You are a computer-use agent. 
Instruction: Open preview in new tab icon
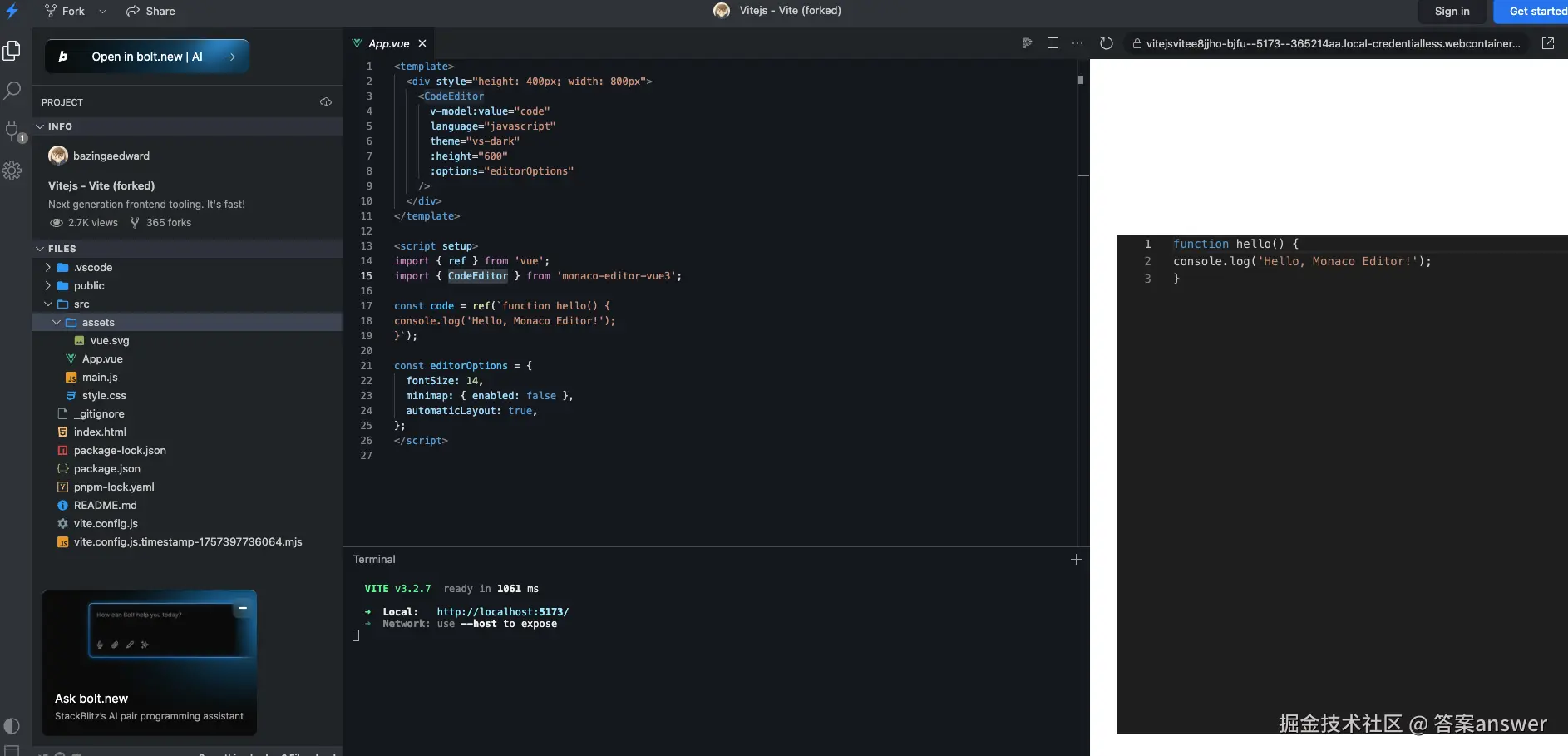(1547, 43)
